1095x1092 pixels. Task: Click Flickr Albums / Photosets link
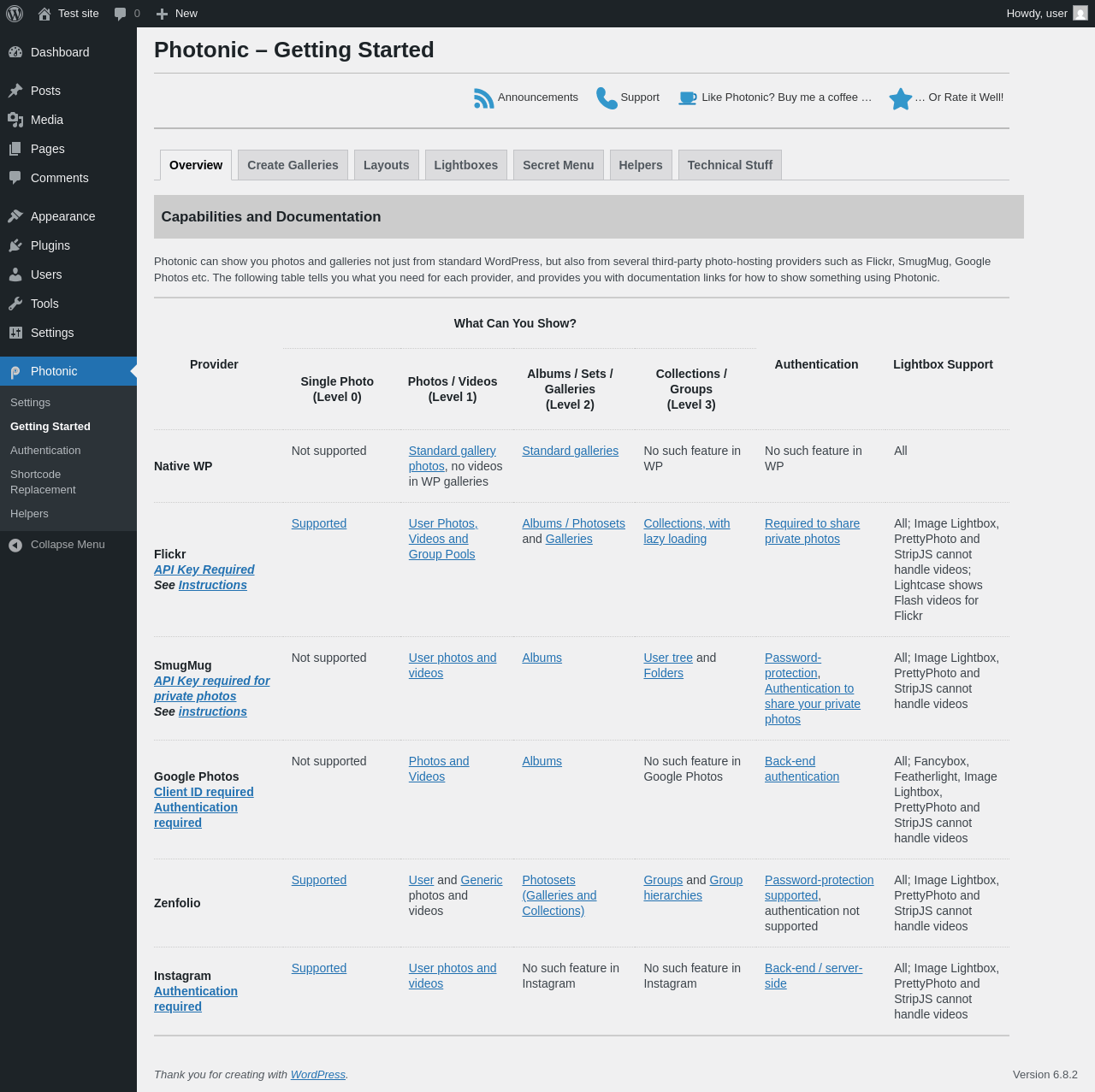[573, 523]
